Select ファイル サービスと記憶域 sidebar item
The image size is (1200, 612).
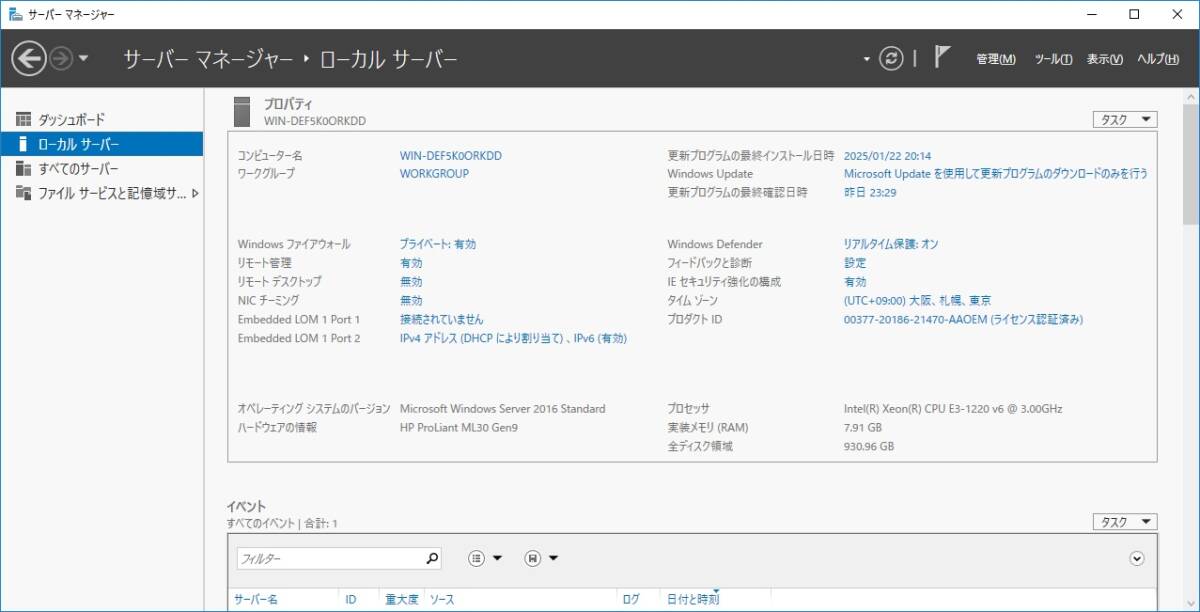click(101, 193)
